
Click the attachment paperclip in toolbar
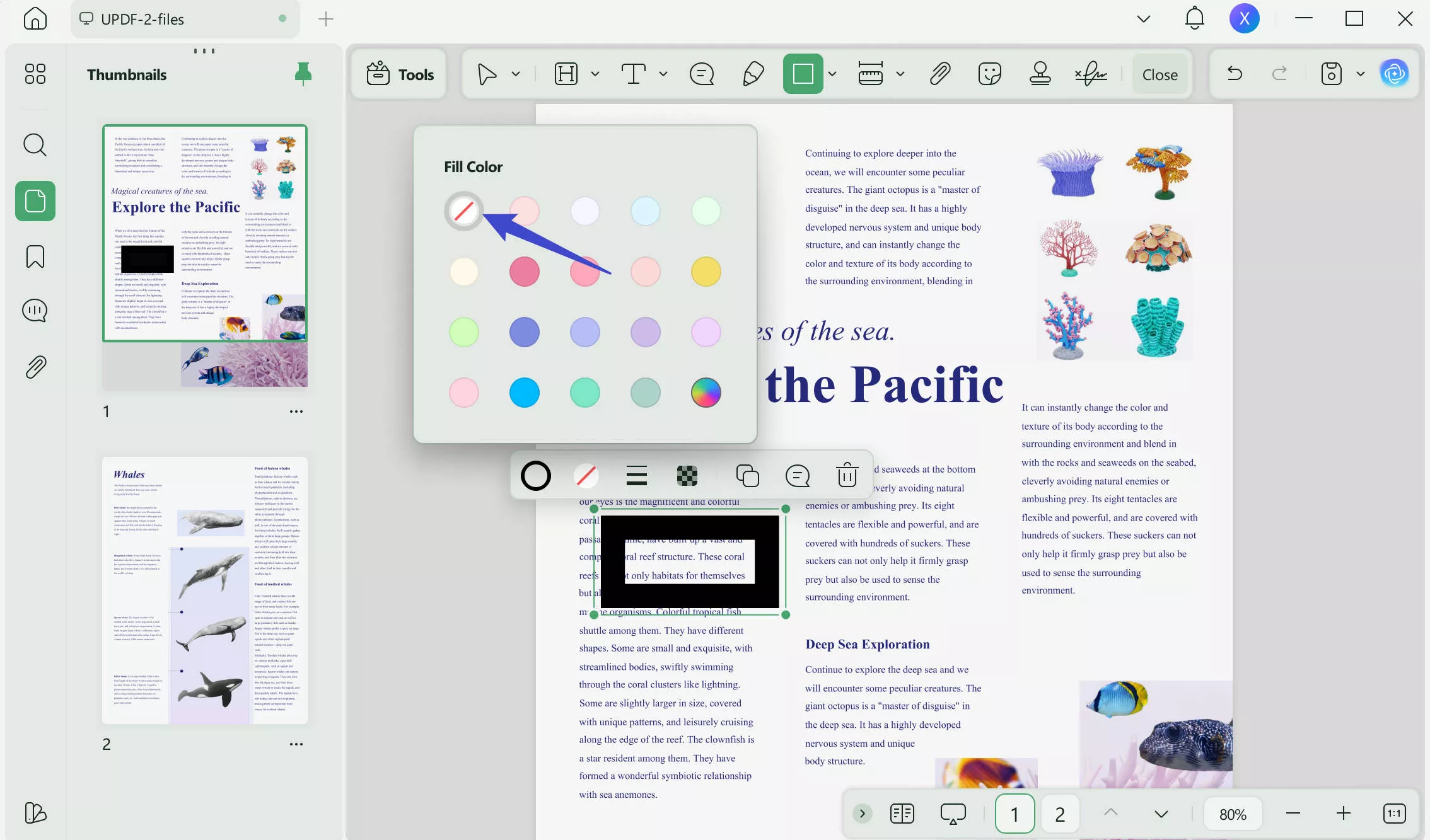click(939, 74)
